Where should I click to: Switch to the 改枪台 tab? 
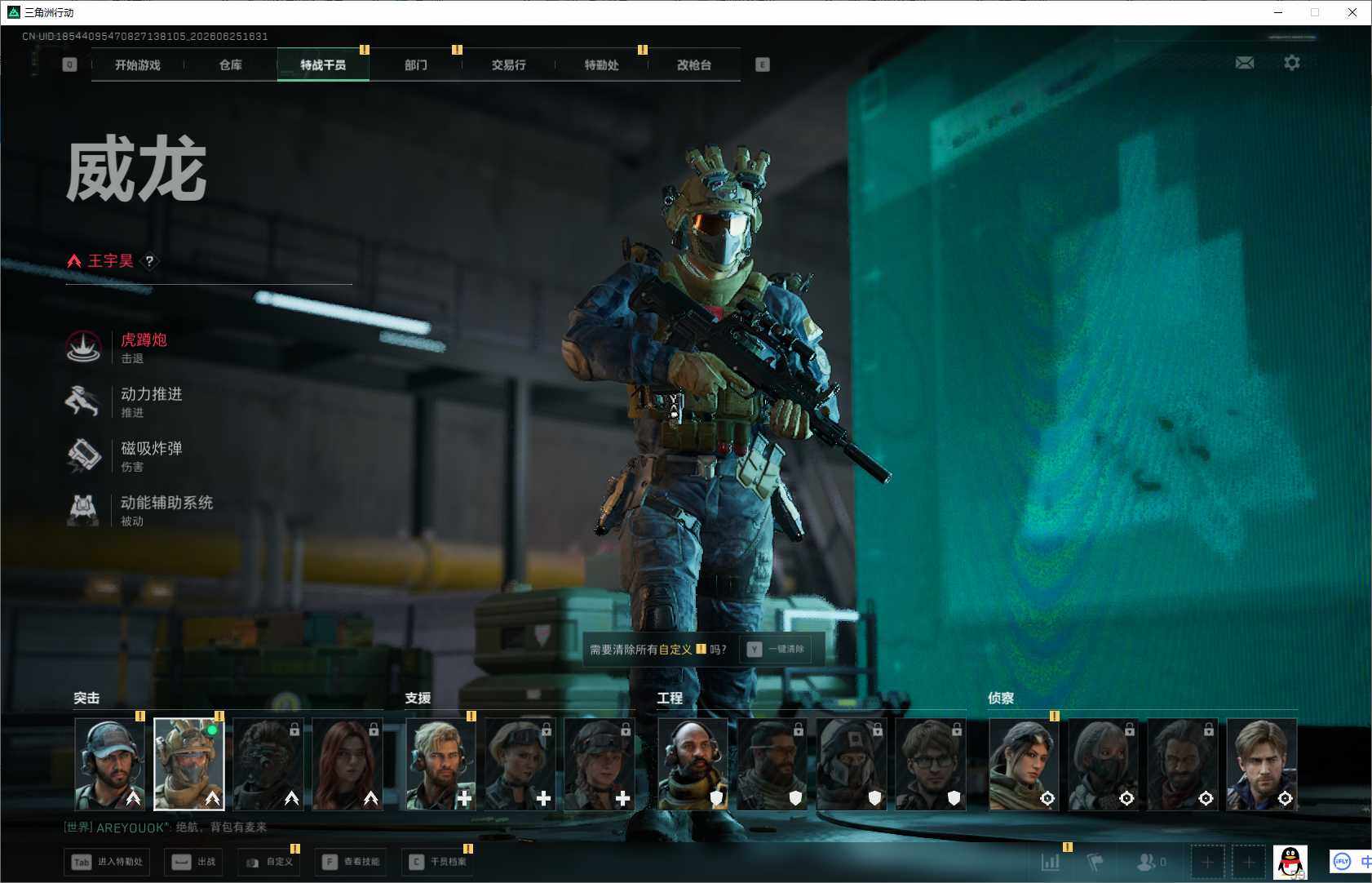[x=694, y=64]
